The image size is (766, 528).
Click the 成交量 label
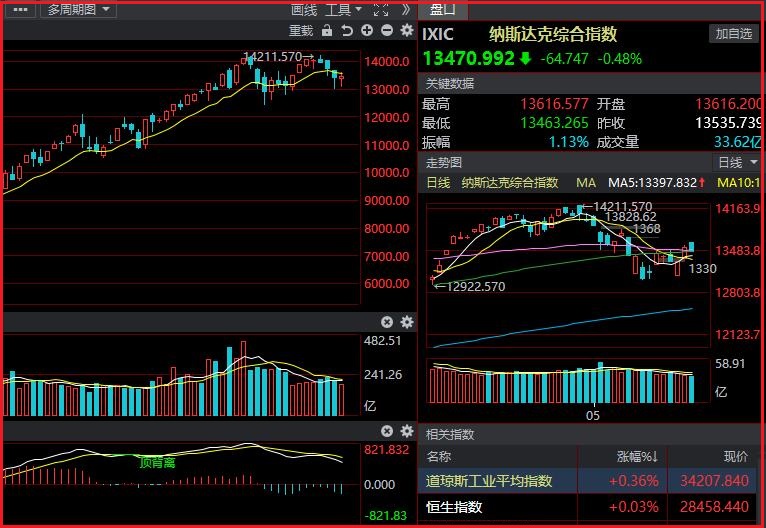point(617,142)
